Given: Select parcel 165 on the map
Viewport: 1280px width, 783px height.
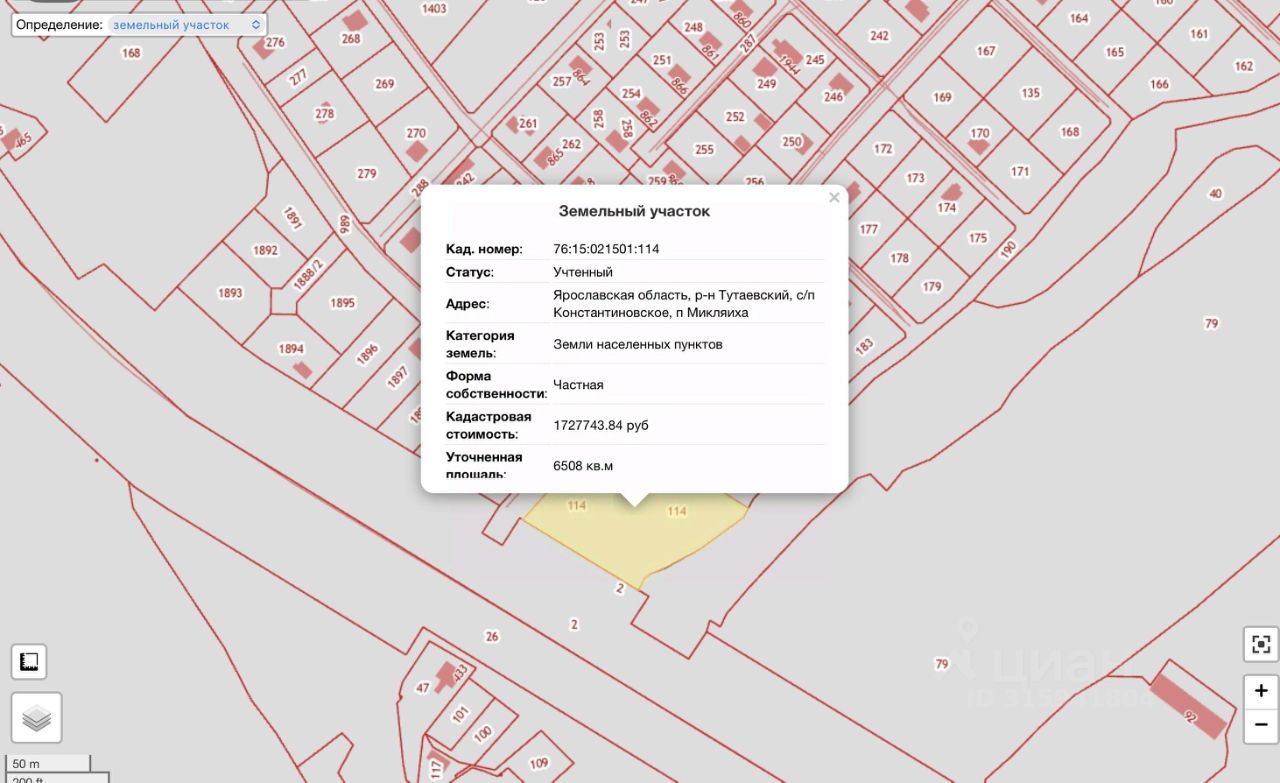Looking at the screenshot, I should [x=1114, y=52].
